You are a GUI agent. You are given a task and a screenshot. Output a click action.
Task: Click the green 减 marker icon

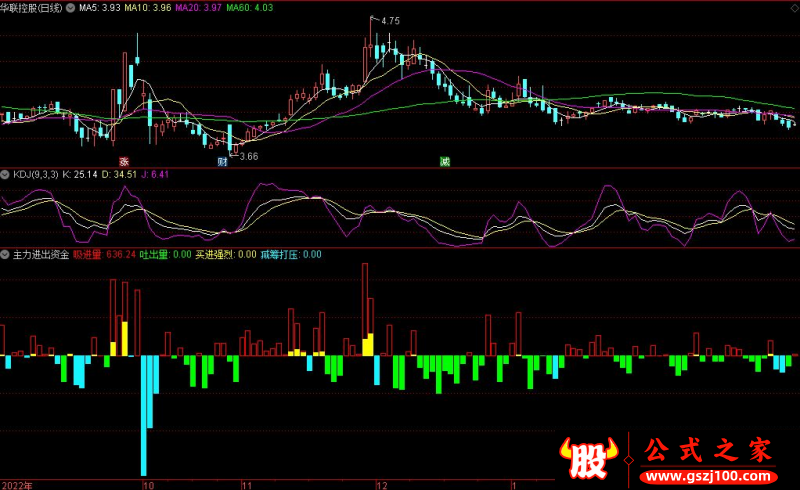coord(444,161)
